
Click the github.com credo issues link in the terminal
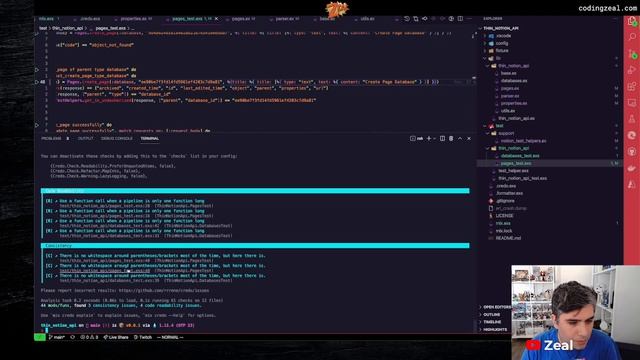pyautogui.click(x=164, y=291)
